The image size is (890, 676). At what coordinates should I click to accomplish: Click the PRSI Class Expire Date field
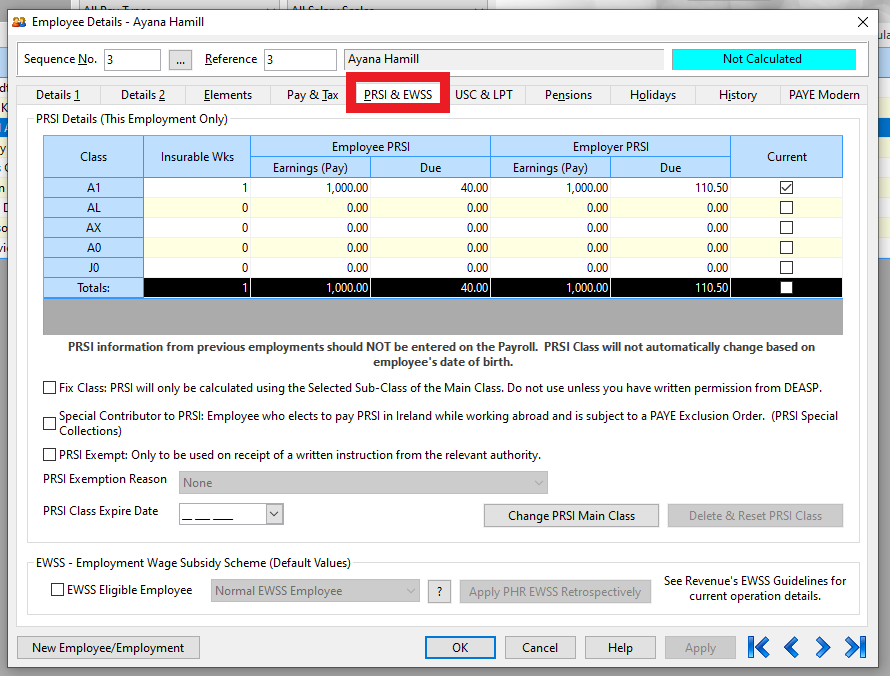coord(222,514)
